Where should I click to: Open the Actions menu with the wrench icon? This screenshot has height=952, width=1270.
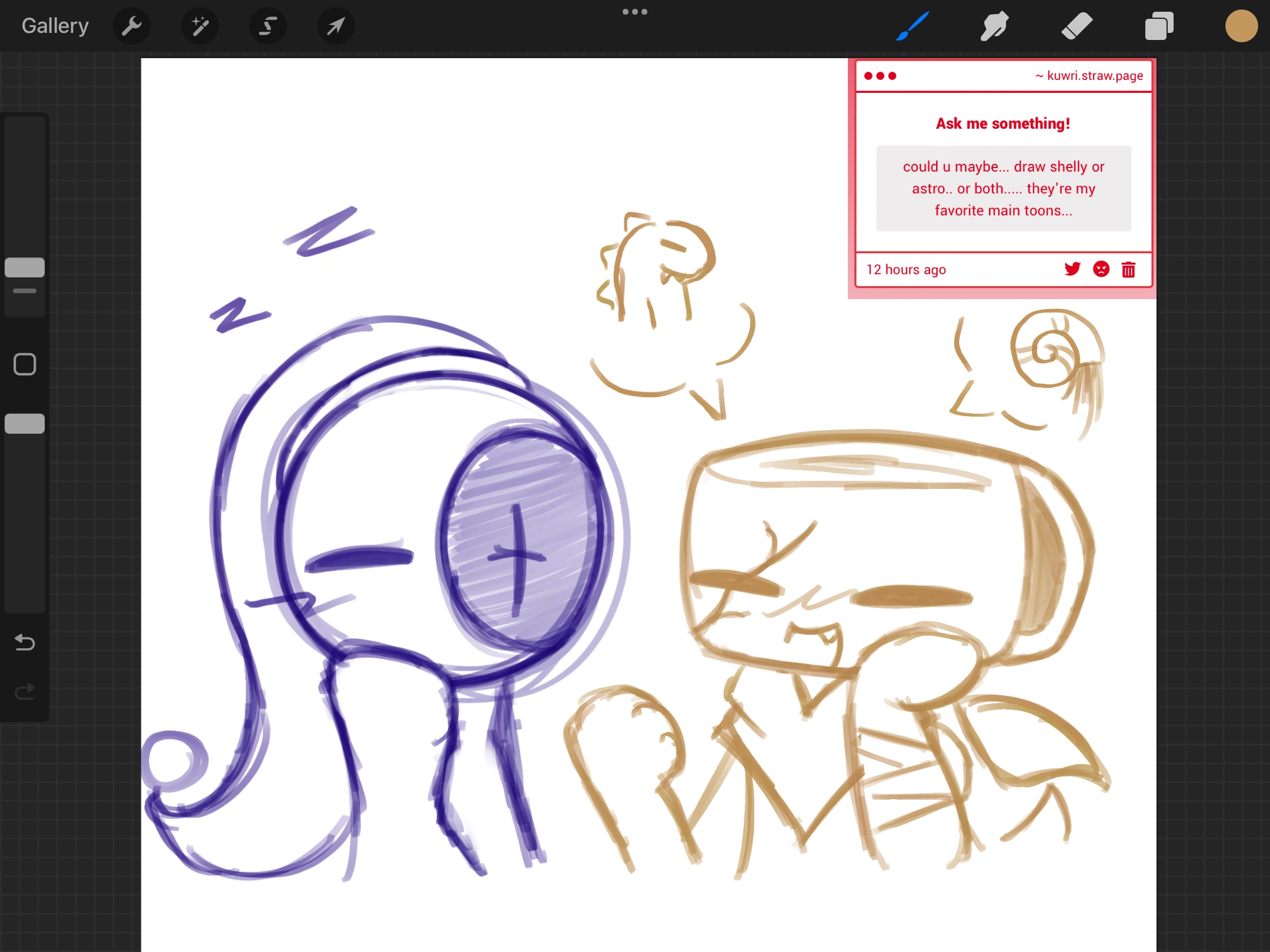point(132,25)
